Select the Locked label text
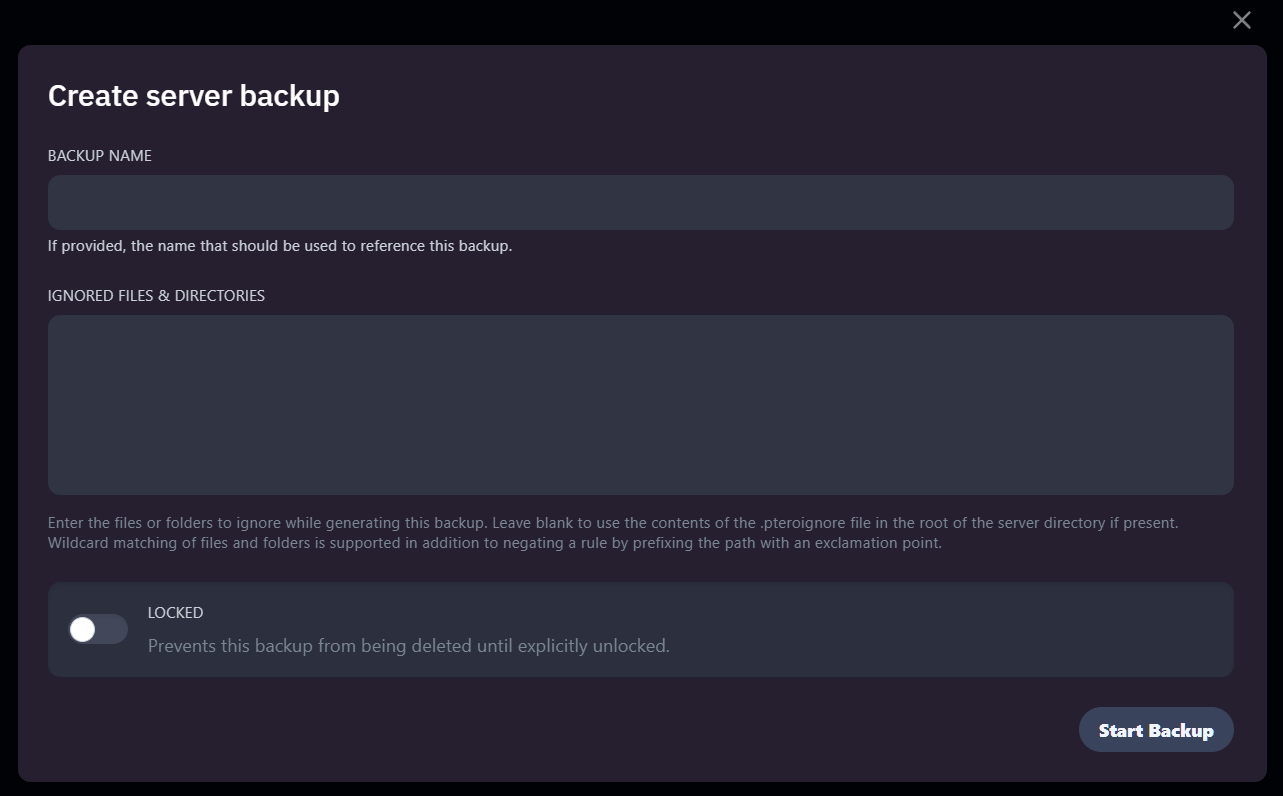Image resolution: width=1283 pixels, height=796 pixels. pyautogui.click(x=175, y=612)
